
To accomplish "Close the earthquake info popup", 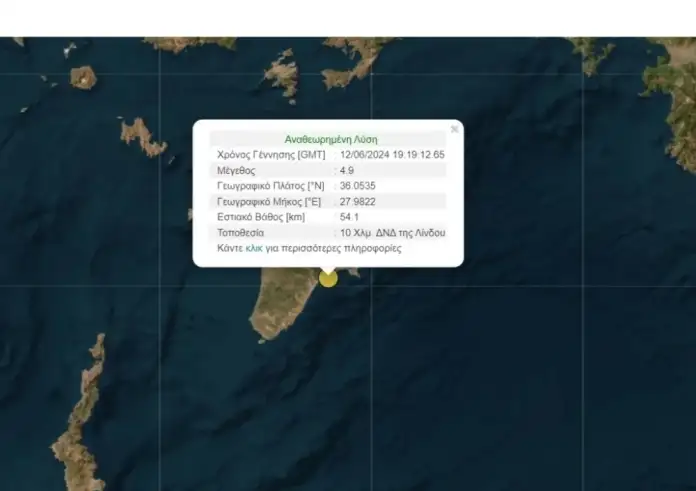I will (454, 129).
